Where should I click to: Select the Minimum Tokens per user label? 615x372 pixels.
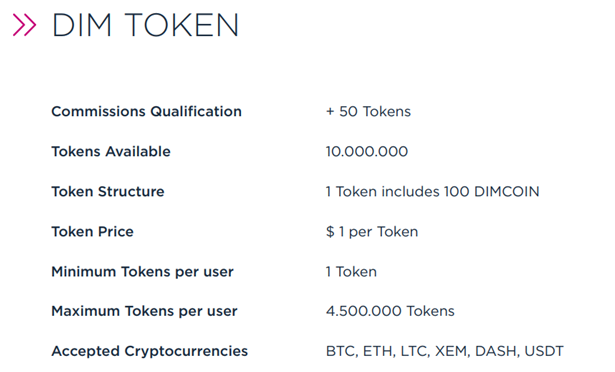click(x=142, y=272)
